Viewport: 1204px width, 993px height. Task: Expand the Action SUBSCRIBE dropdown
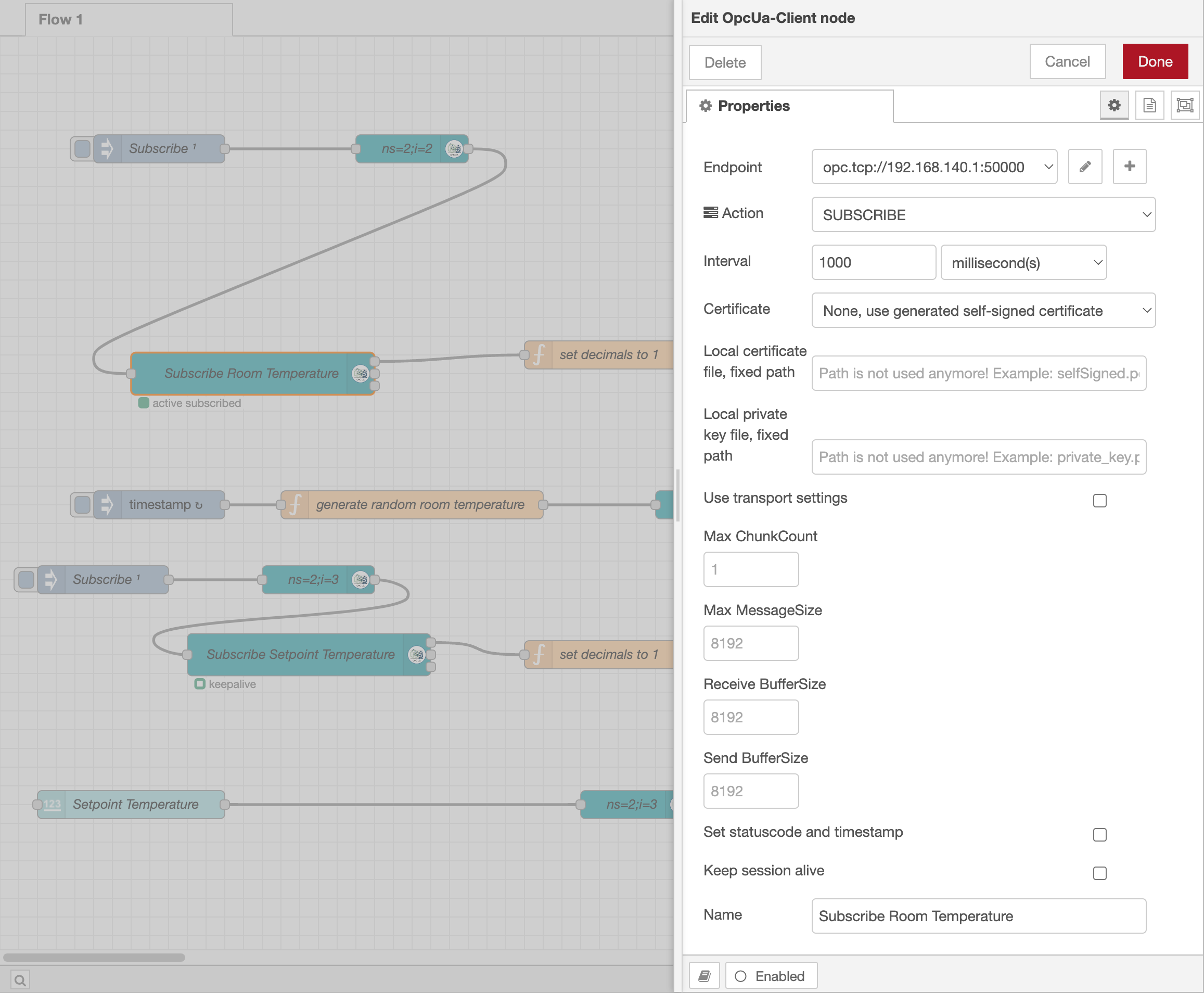[983, 214]
